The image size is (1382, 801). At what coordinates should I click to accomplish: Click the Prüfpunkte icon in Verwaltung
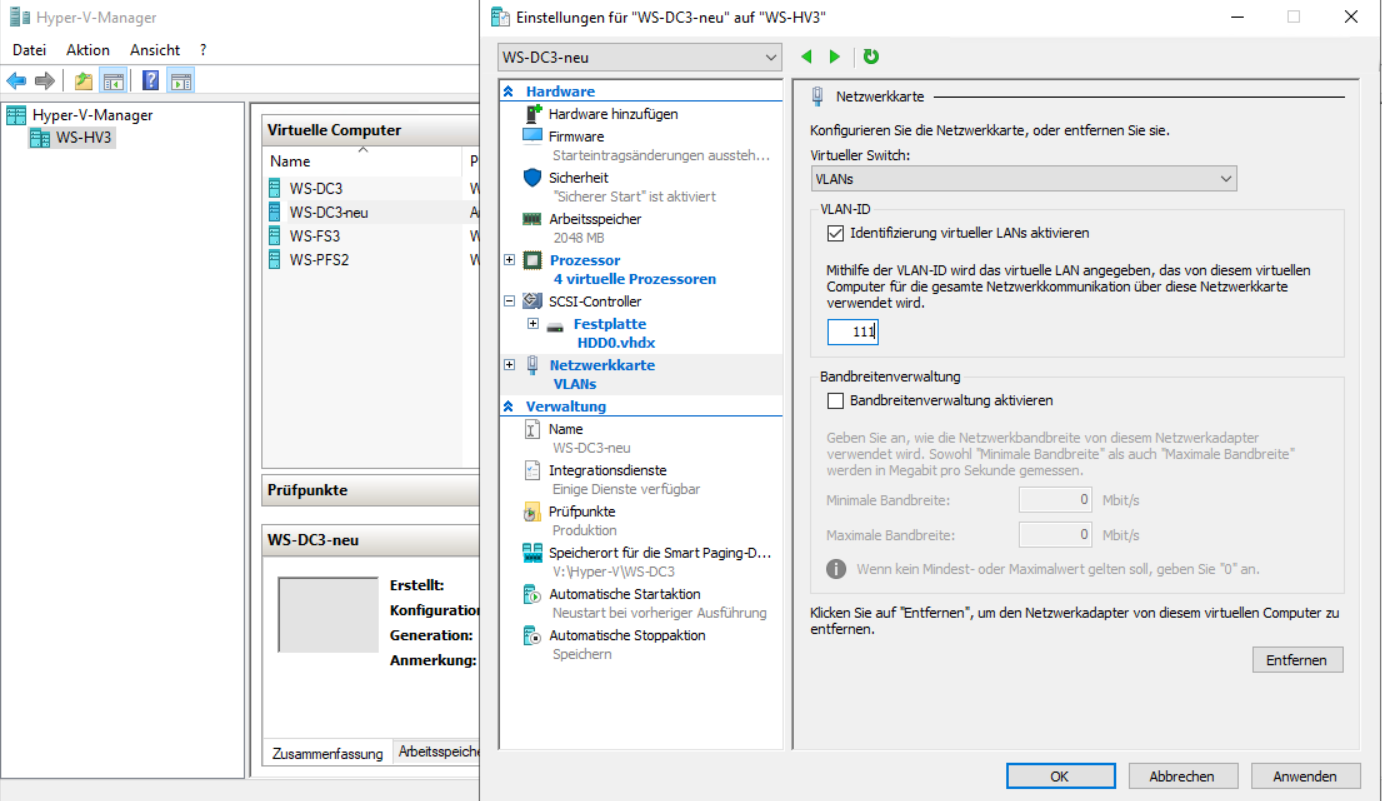click(532, 512)
